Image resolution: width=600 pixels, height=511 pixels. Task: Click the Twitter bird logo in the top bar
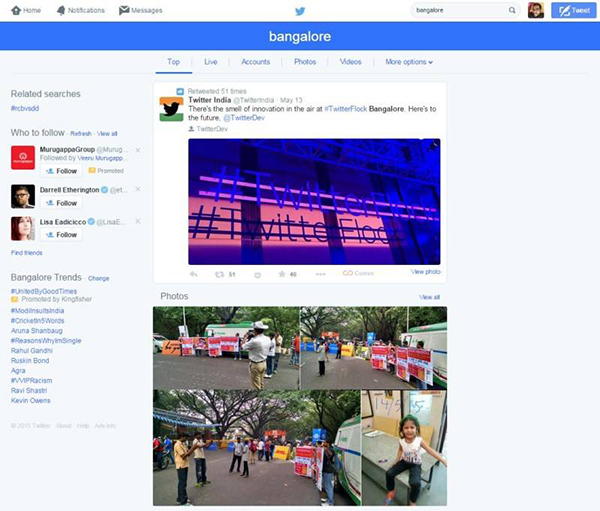pos(300,11)
